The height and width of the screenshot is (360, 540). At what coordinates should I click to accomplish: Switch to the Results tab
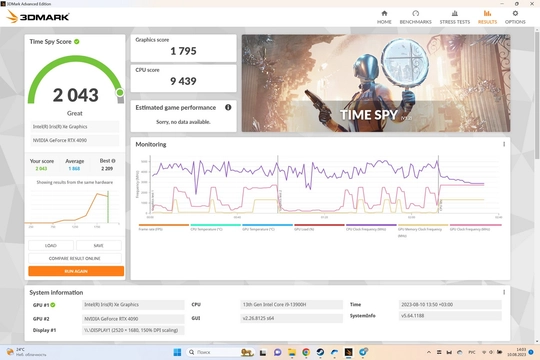pyautogui.click(x=487, y=17)
